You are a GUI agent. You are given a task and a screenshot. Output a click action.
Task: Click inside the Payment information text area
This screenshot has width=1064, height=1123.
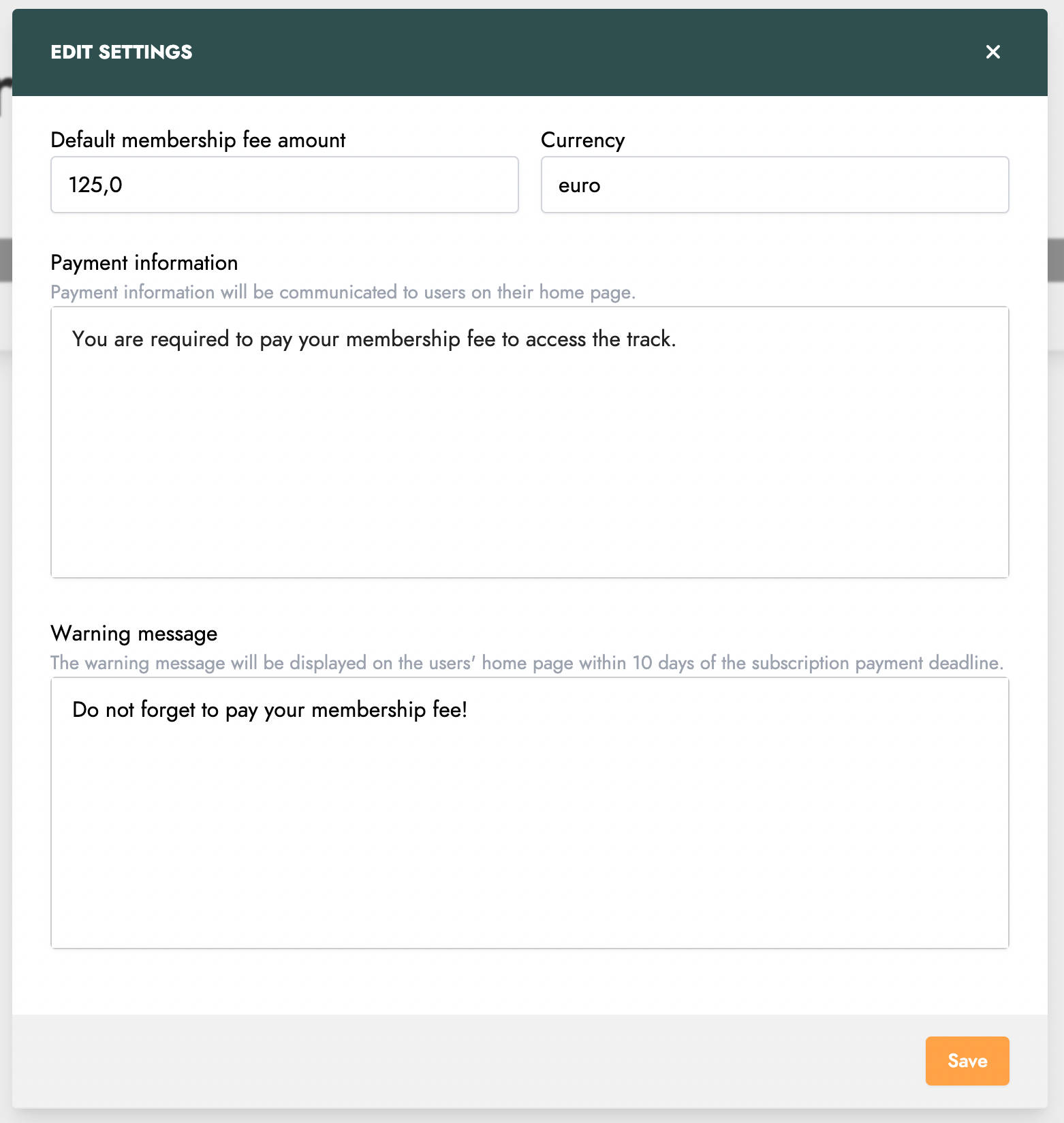coord(530,442)
